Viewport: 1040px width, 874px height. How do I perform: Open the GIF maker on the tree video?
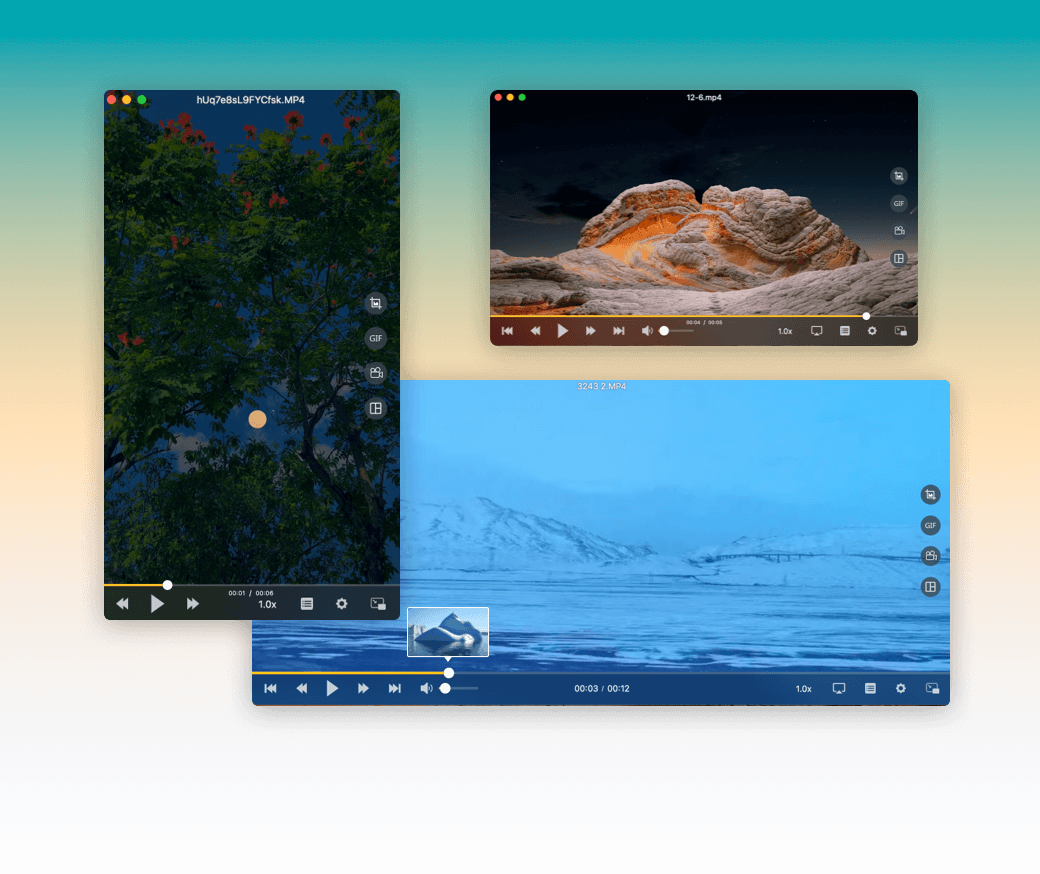(x=375, y=338)
